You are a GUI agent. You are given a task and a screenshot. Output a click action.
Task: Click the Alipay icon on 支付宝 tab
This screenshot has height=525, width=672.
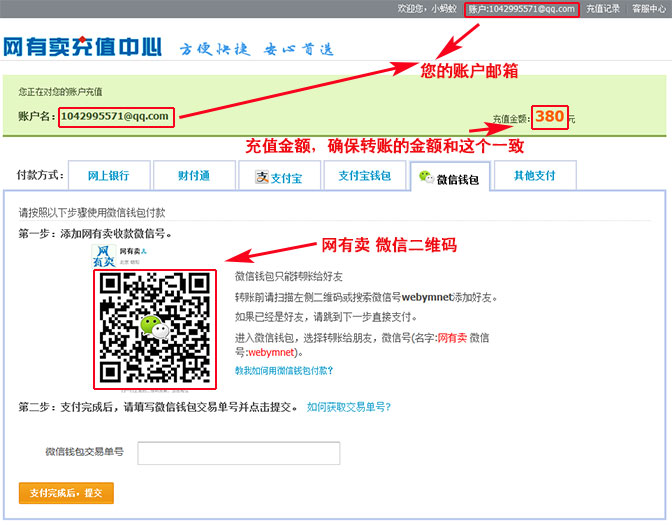[x=262, y=177]
